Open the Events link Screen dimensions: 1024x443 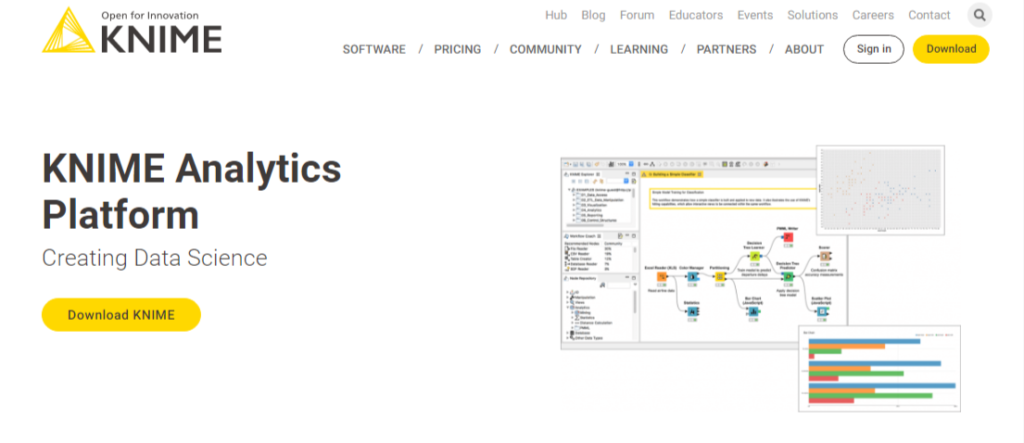tap(755, 15)
